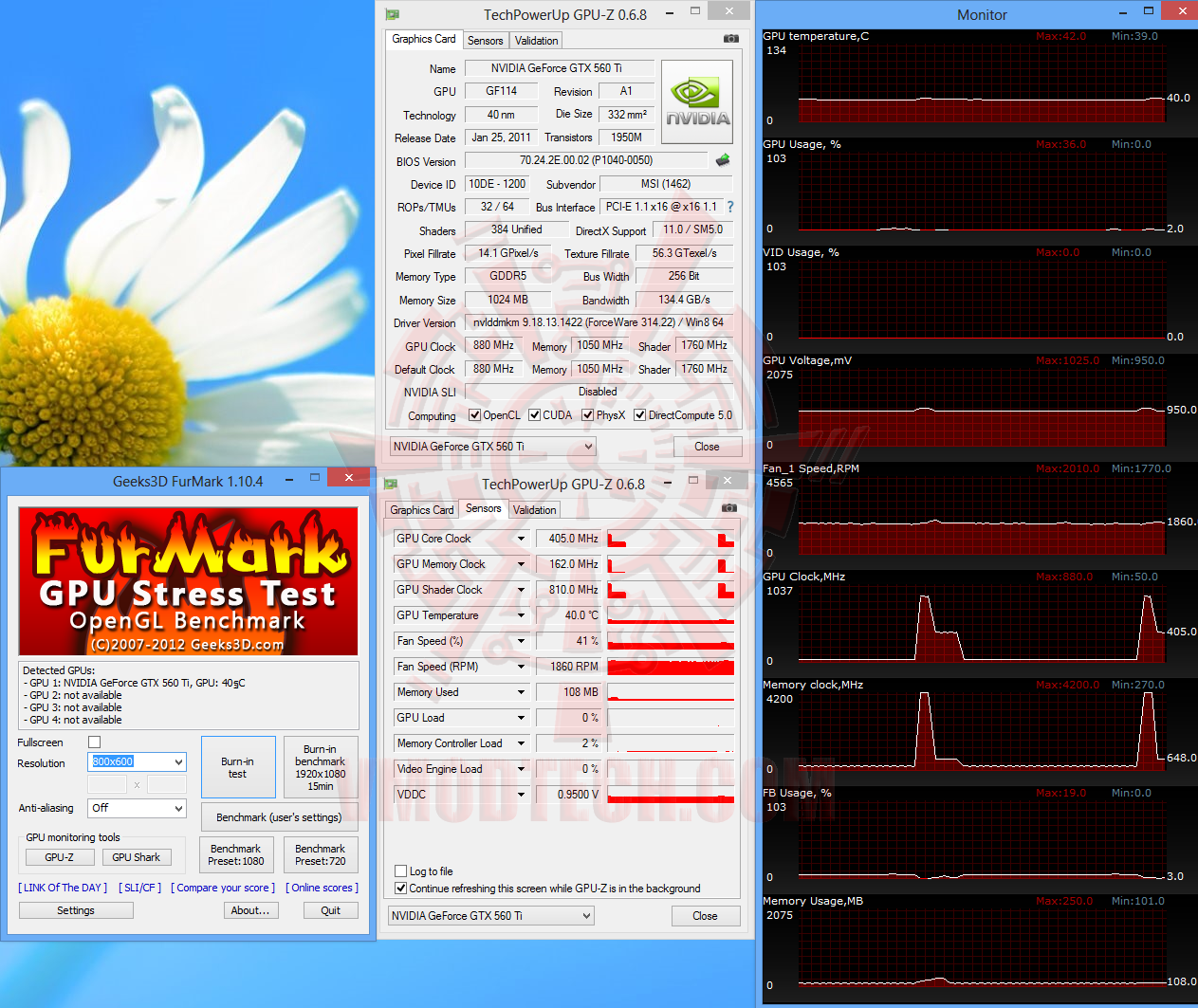Minimize the Monitor window

[1123, 12]
